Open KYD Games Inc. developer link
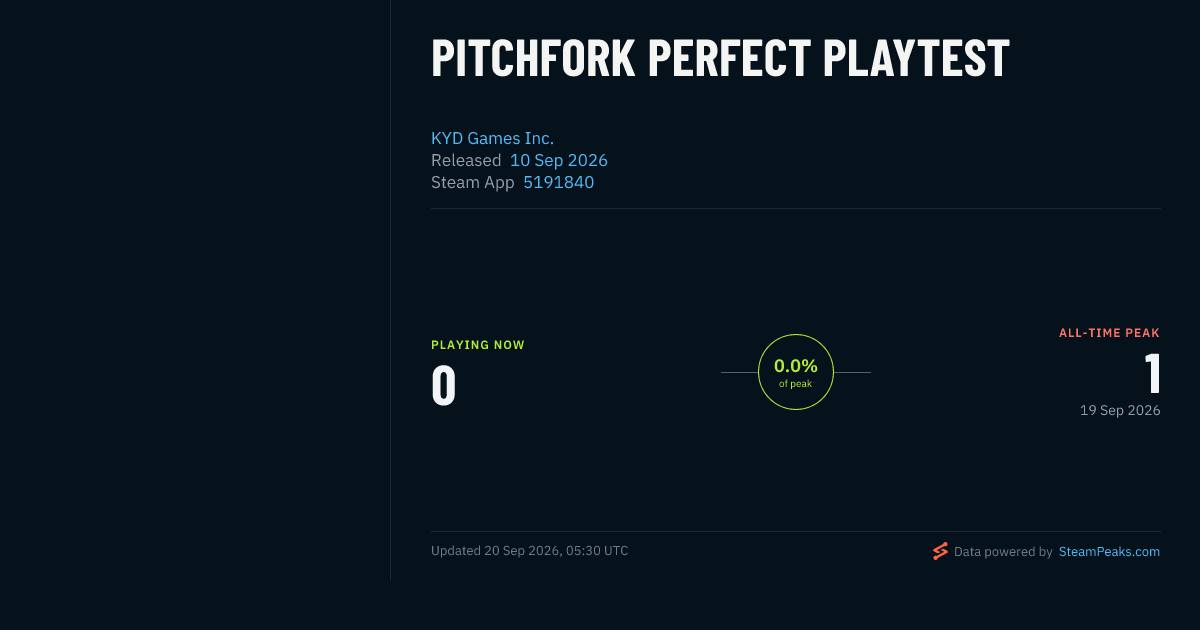 [x=492, y=138]
